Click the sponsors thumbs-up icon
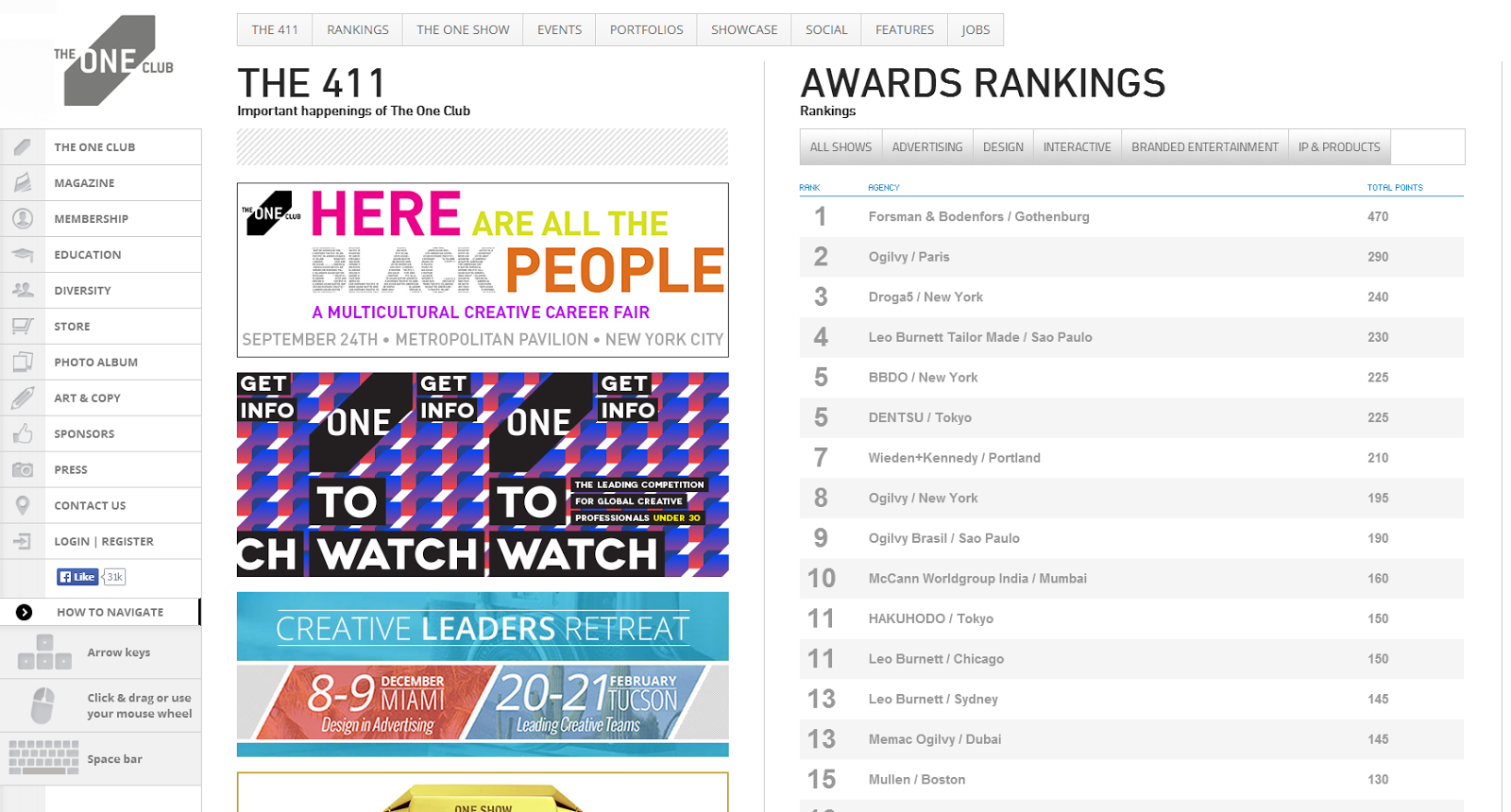 (x=23, y=434)
